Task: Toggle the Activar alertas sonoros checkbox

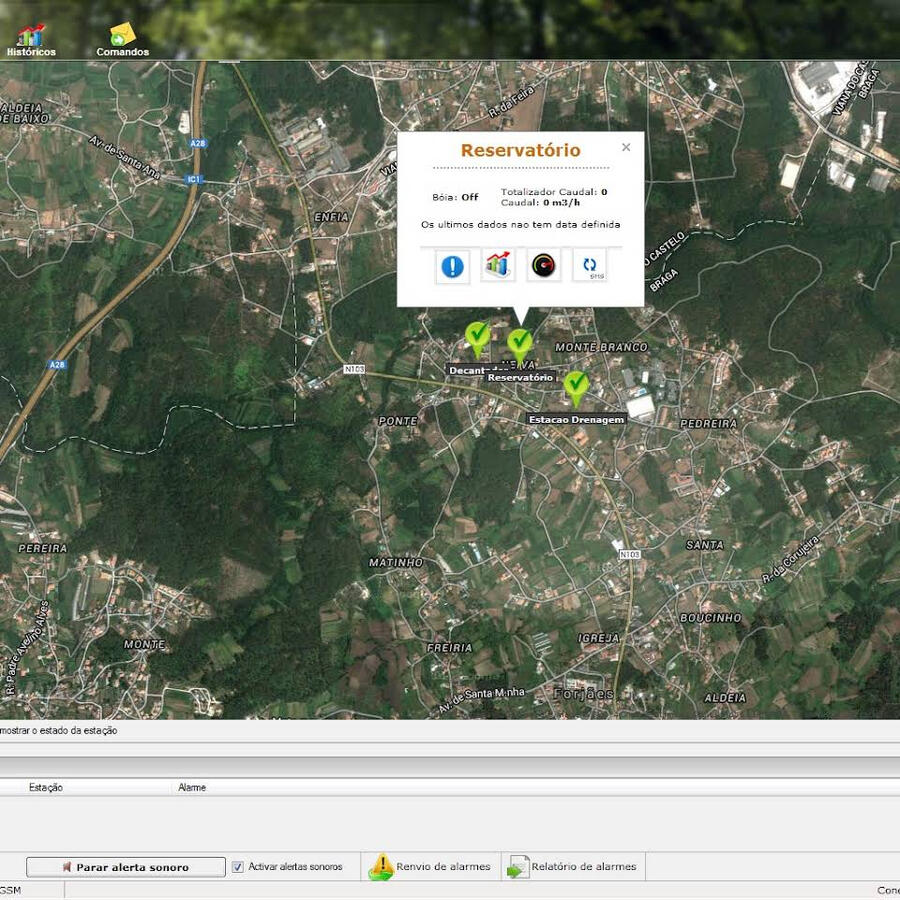Action: click(x=238, y=867)
